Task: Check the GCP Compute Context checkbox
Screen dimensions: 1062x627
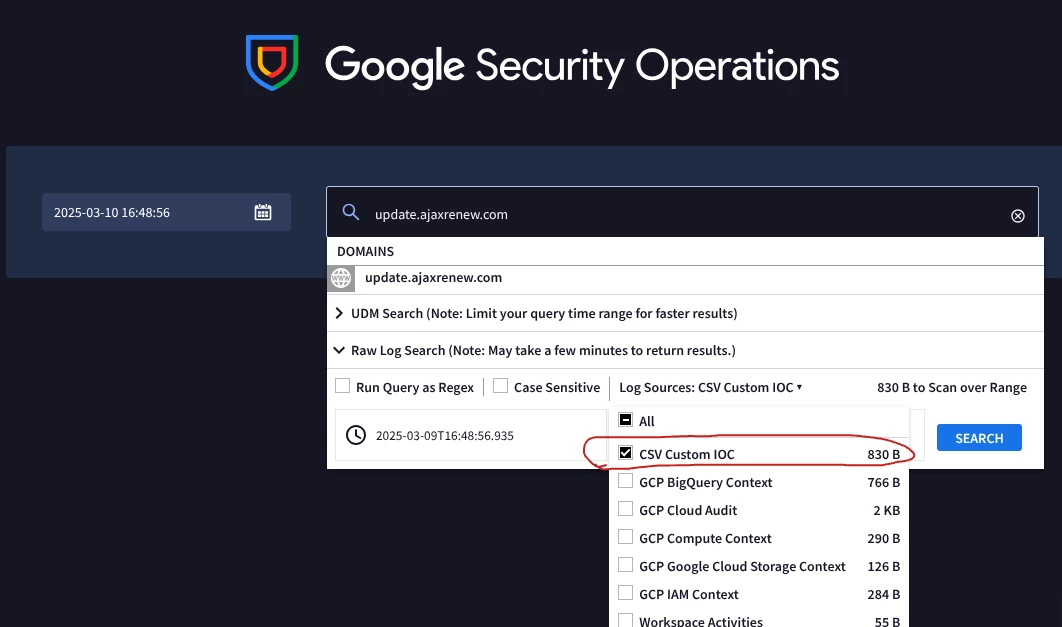Action: pyautogui.click(x=626, y=537)
